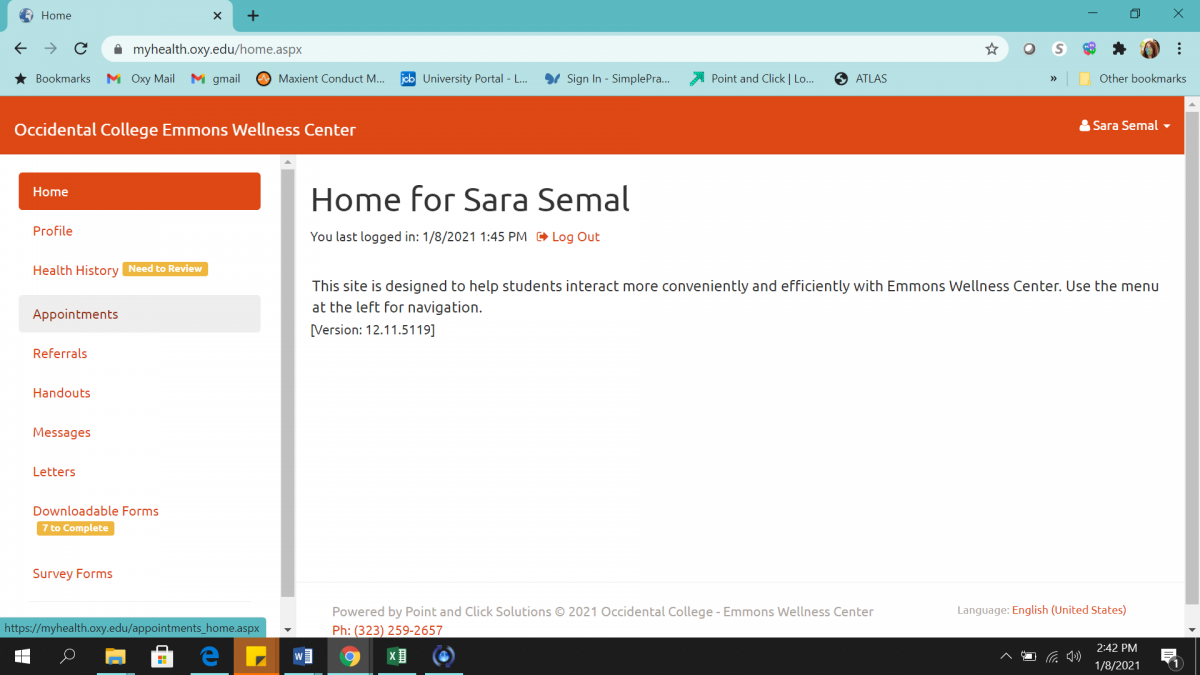The height and width of the screenshot is (675, 1200).
Task: Open a new browser tab with plus
Action: 253,15
